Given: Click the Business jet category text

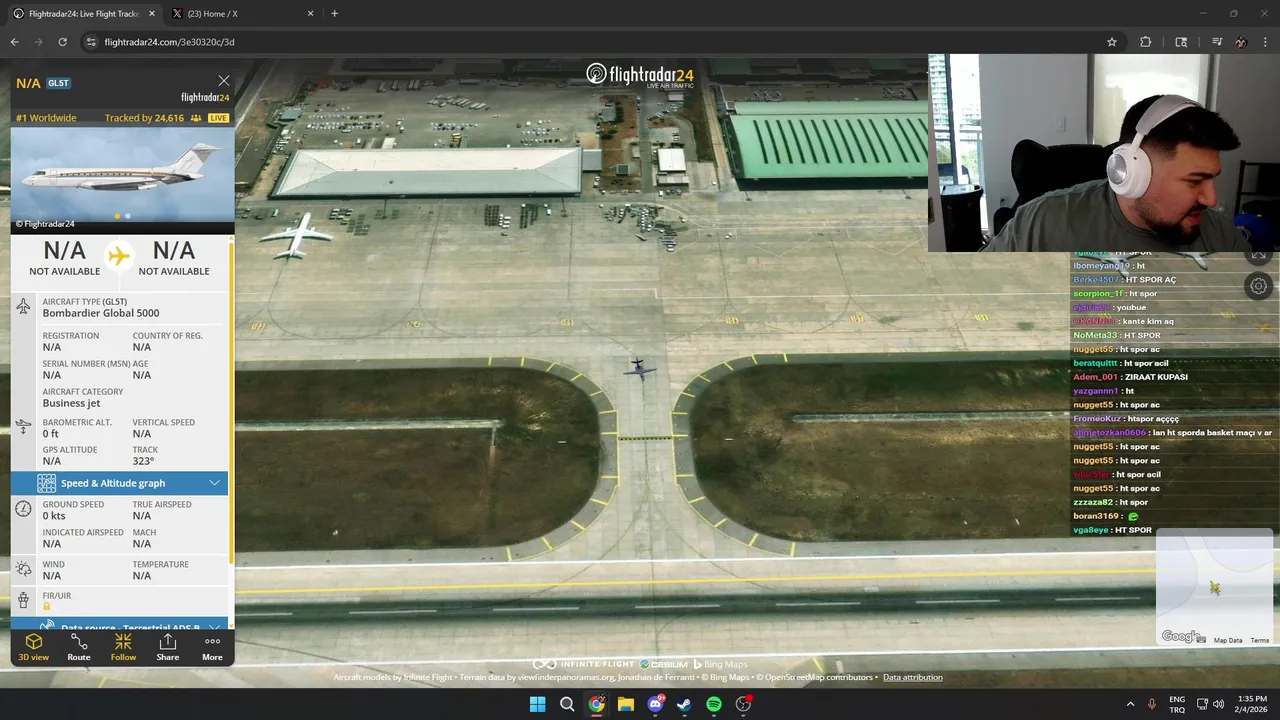Looking at the screenshot, I should click(x=71, y=403).
